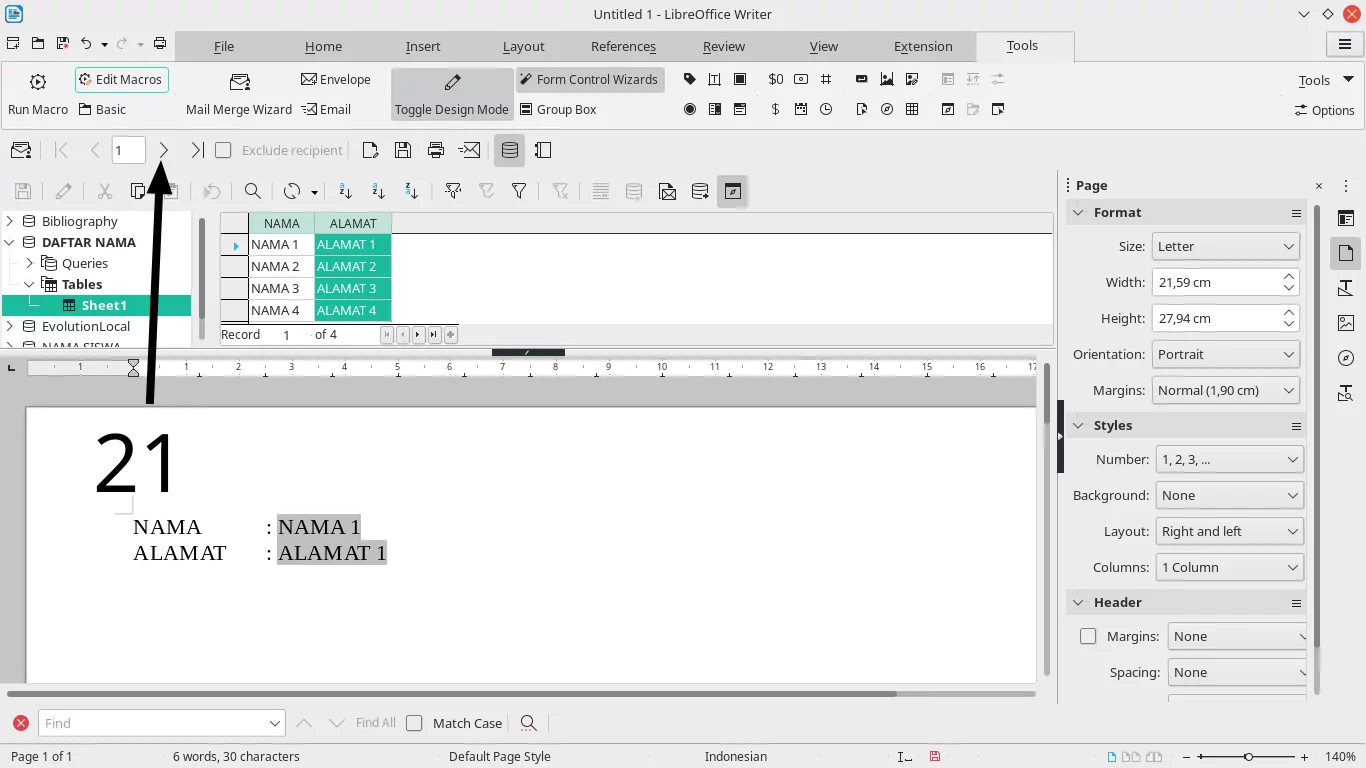This screenshot has width=1366, height=768.
Task: Click Send Email Messages icon in mail merge bar
Action: click(469, 150)
